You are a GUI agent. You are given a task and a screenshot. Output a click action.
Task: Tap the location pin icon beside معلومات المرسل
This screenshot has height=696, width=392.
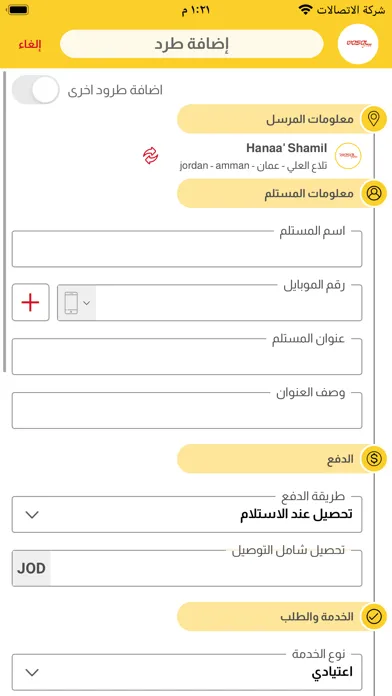click(x=374, y=119)
